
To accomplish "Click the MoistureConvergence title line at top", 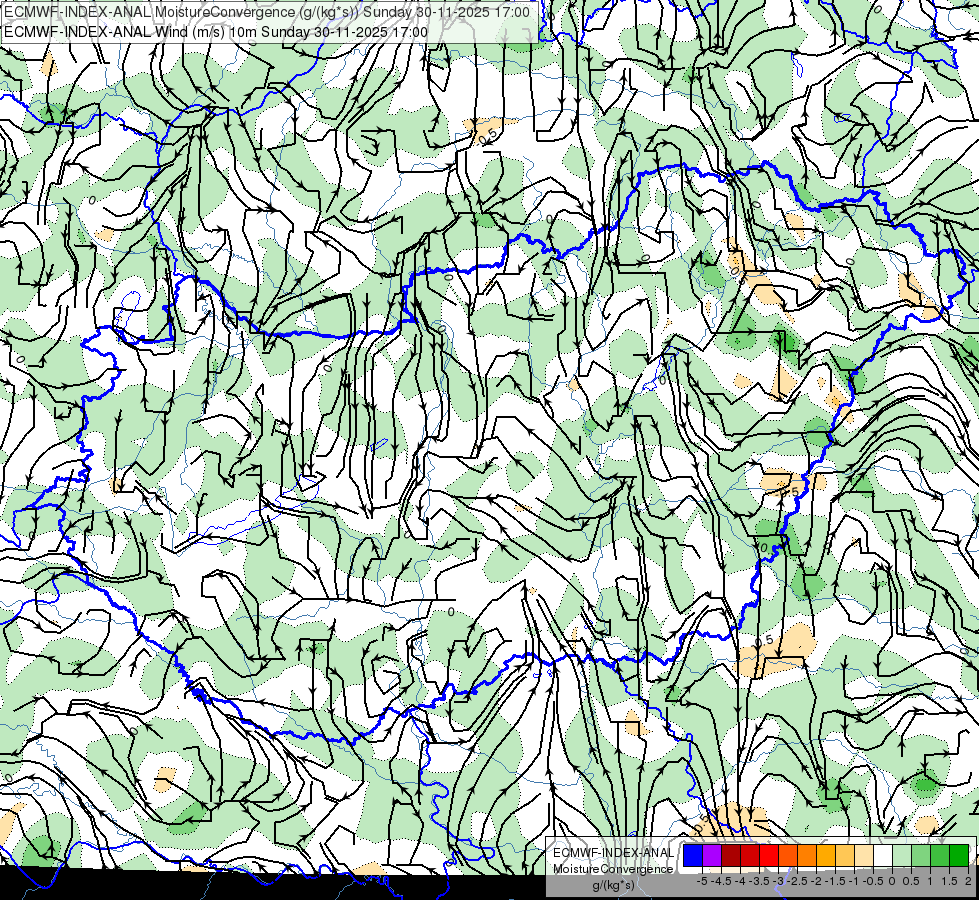I will click(x=267, y=12).
